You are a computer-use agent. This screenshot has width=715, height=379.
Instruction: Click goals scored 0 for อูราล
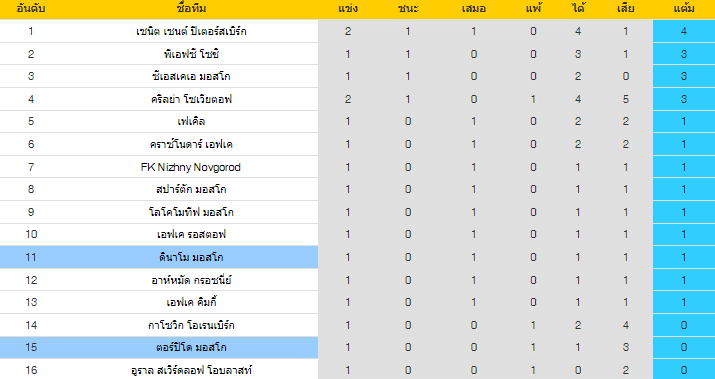(578, 370)
